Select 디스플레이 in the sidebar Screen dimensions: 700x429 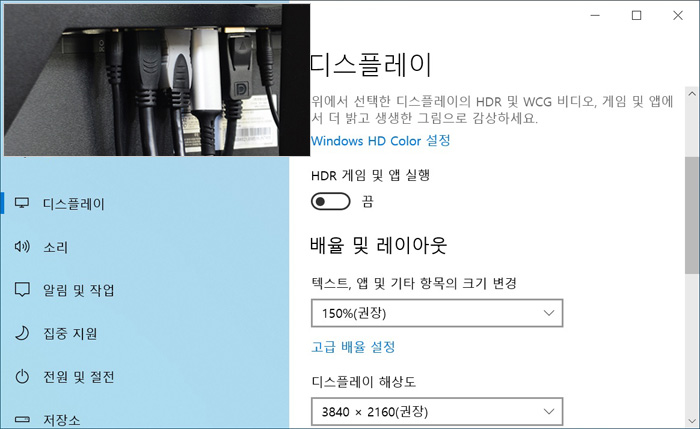74,204
